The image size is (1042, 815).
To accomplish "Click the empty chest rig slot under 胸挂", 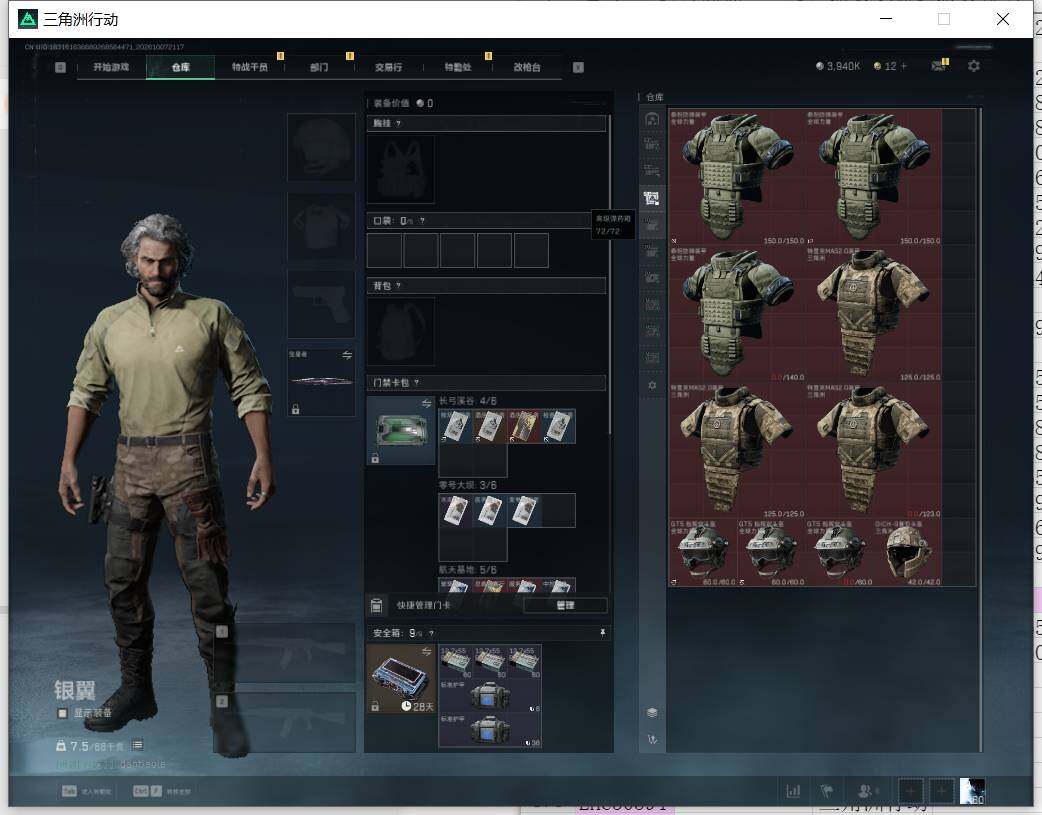I will 401,170.
